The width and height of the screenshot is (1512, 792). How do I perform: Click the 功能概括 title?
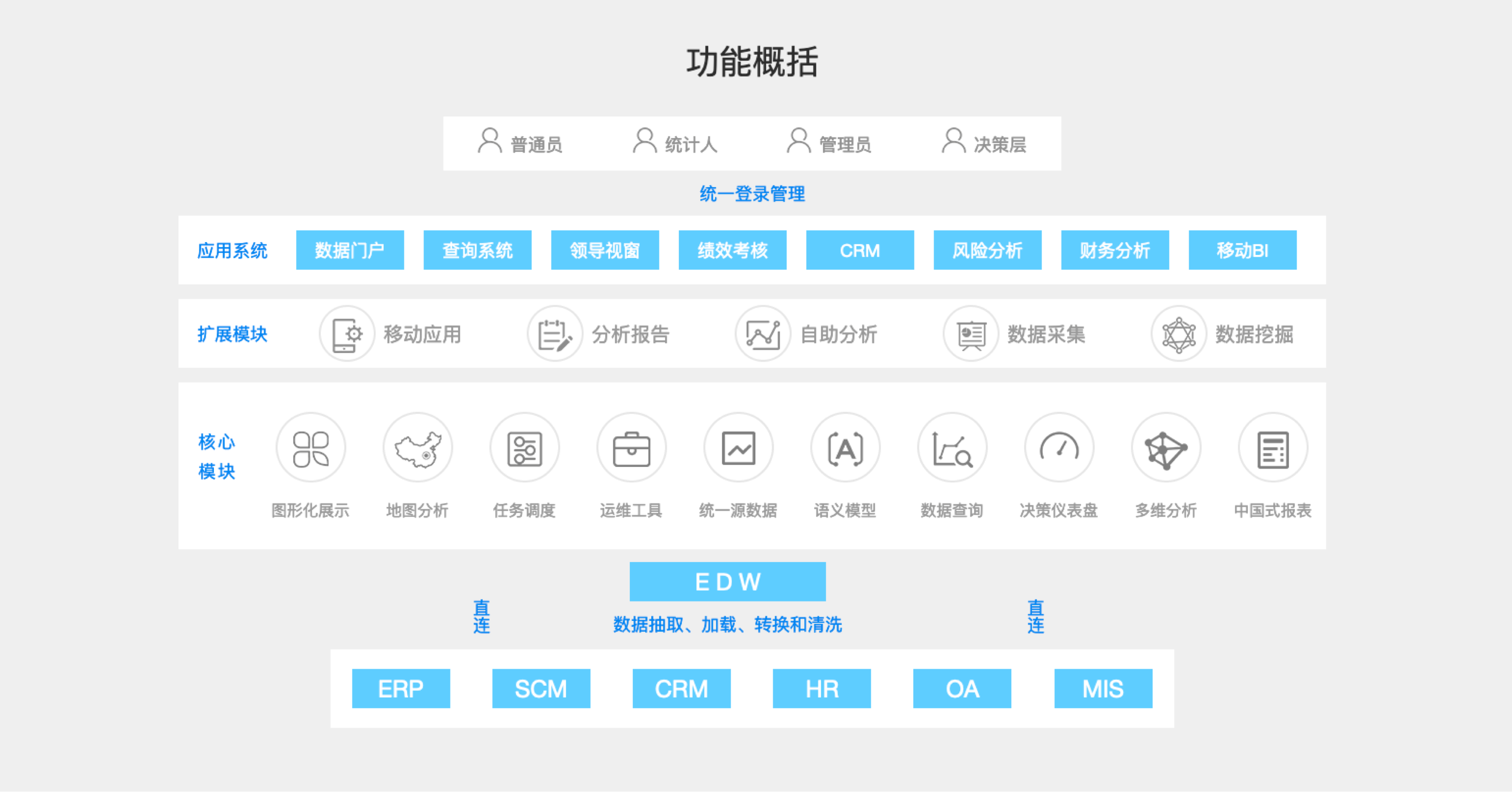(x=752, y=62)
